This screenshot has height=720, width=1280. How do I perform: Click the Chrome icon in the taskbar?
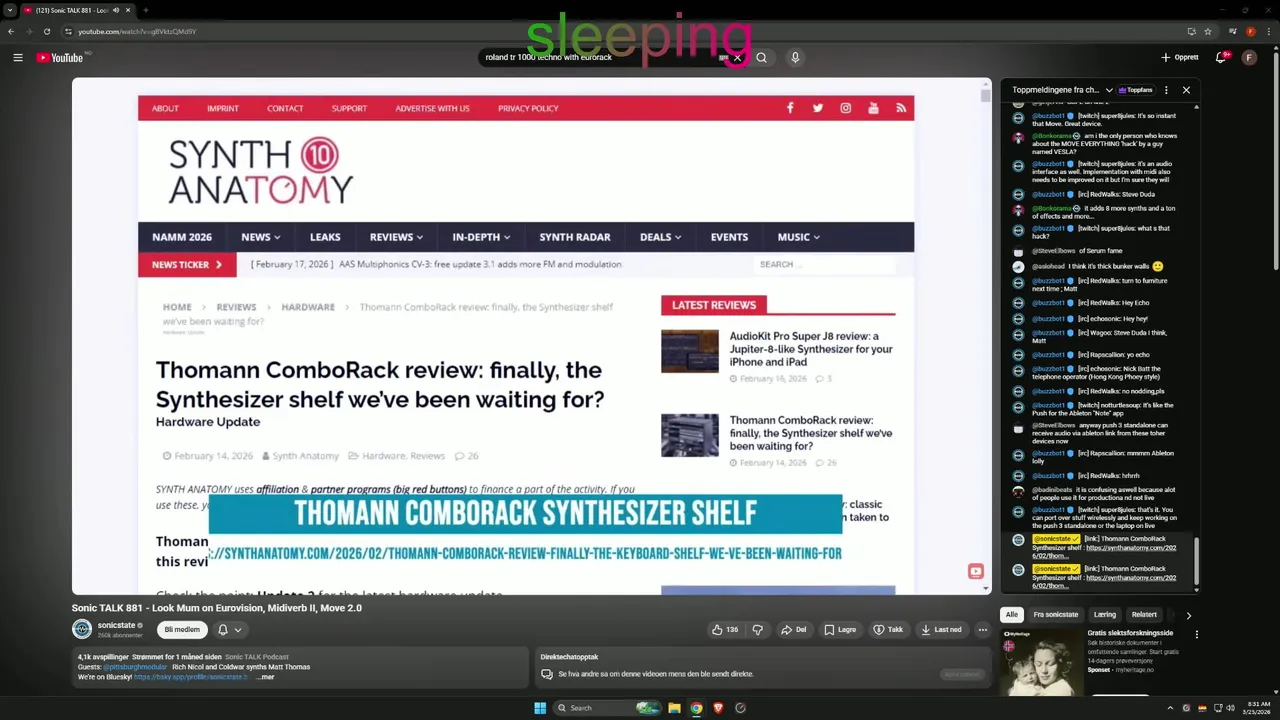696,708
